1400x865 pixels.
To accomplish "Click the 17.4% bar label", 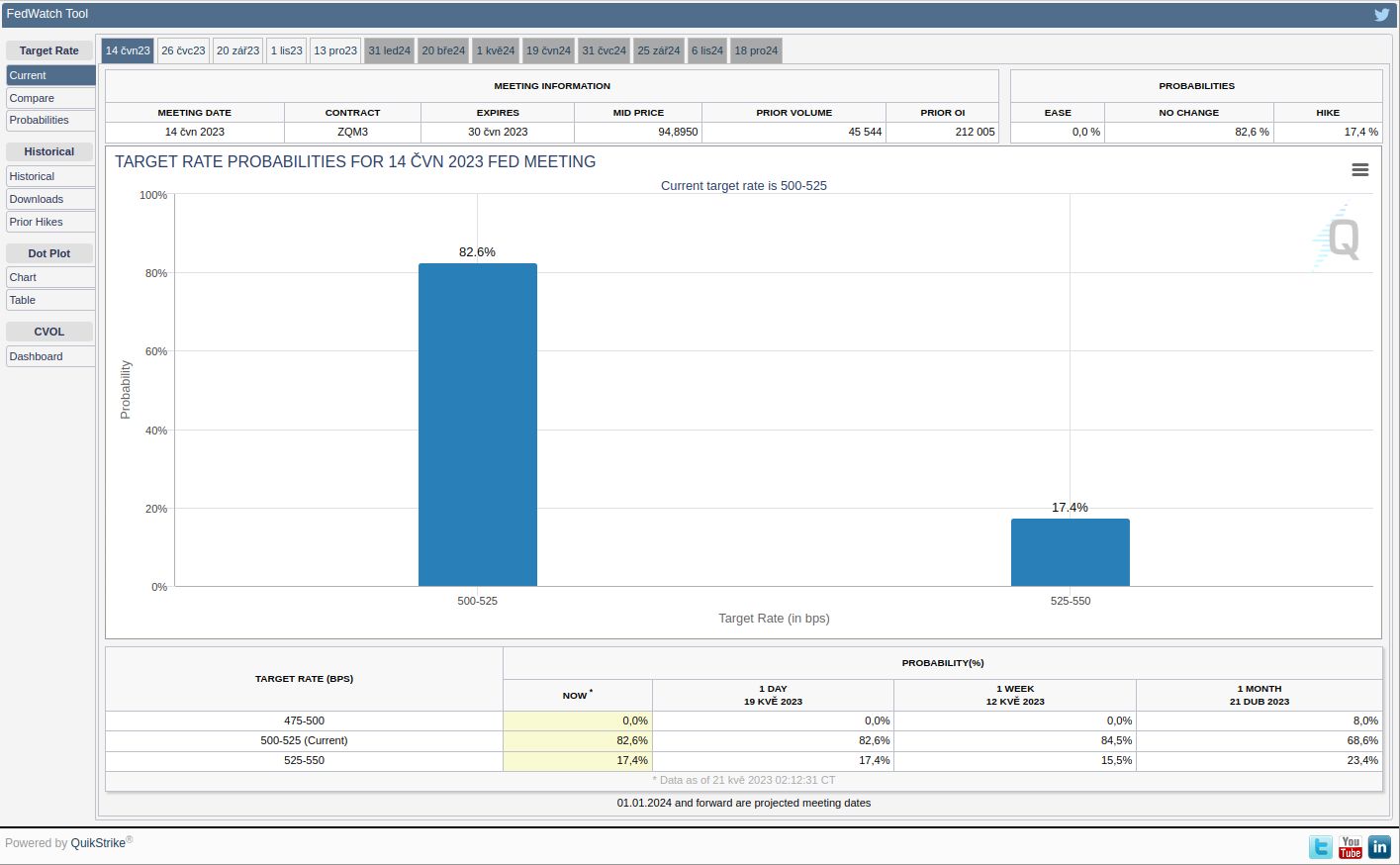I will [x=1070, y=508].
